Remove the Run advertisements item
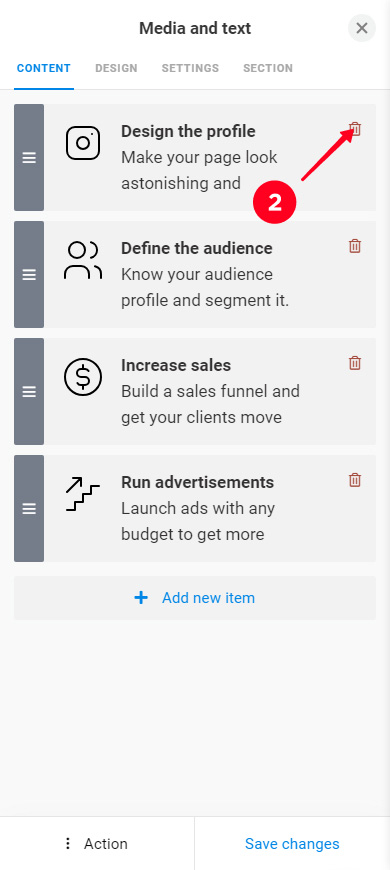 (355, 480)
